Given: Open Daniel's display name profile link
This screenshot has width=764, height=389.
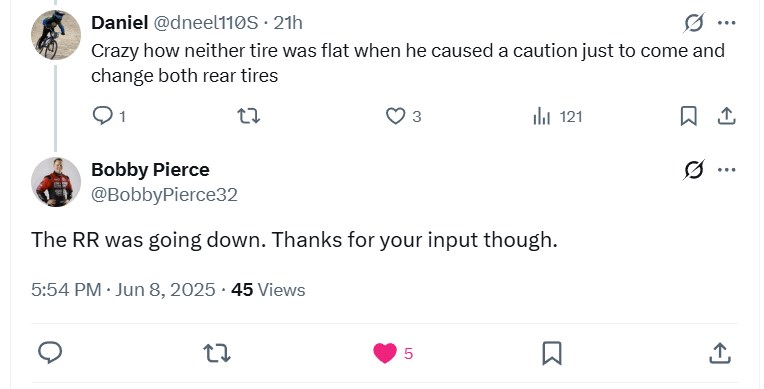Looking at the screenshot, I should click(x=119, y=22).
